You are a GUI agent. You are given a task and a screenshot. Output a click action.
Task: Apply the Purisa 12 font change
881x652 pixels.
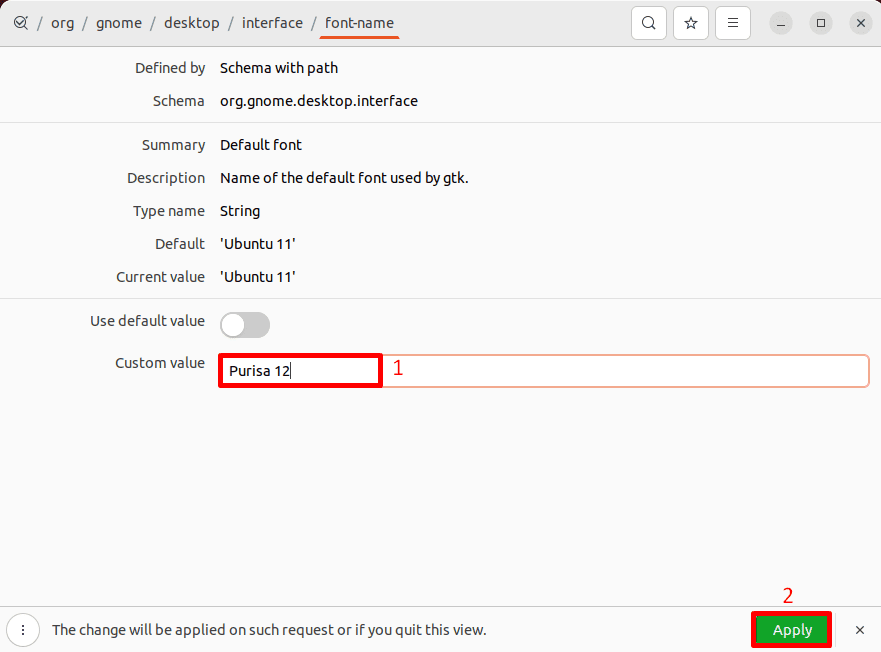pos(791,630)
